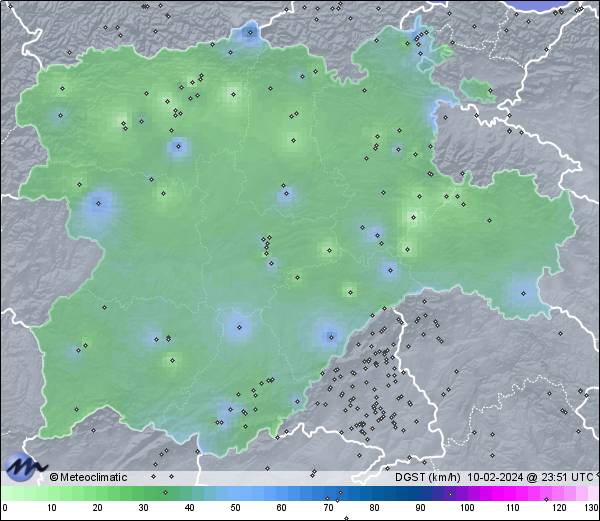This screenshot has width=600, height=521.
Task: Click the scale value 20
Action: (x=98, y=508)
